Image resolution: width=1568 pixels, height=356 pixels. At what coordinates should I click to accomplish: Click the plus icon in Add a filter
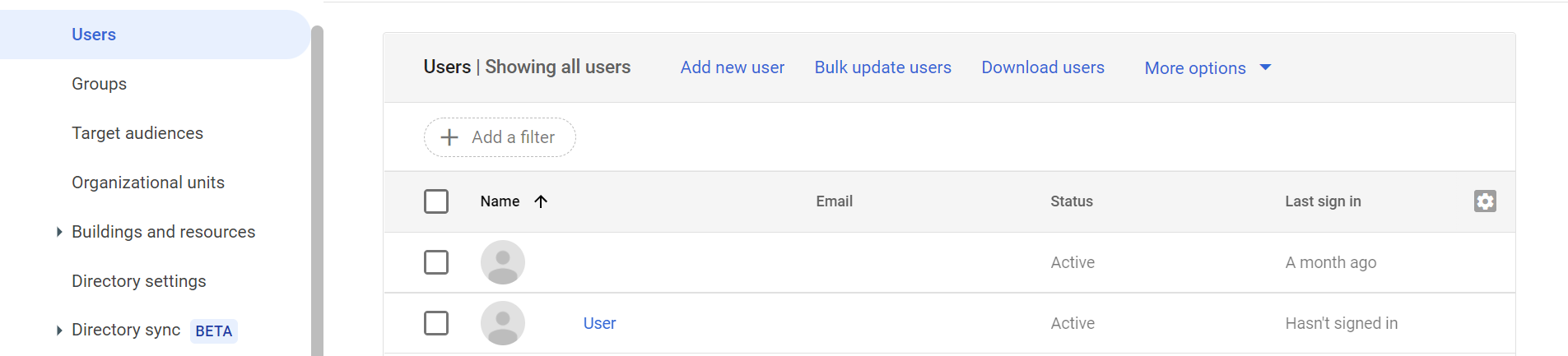coord(449,137)
